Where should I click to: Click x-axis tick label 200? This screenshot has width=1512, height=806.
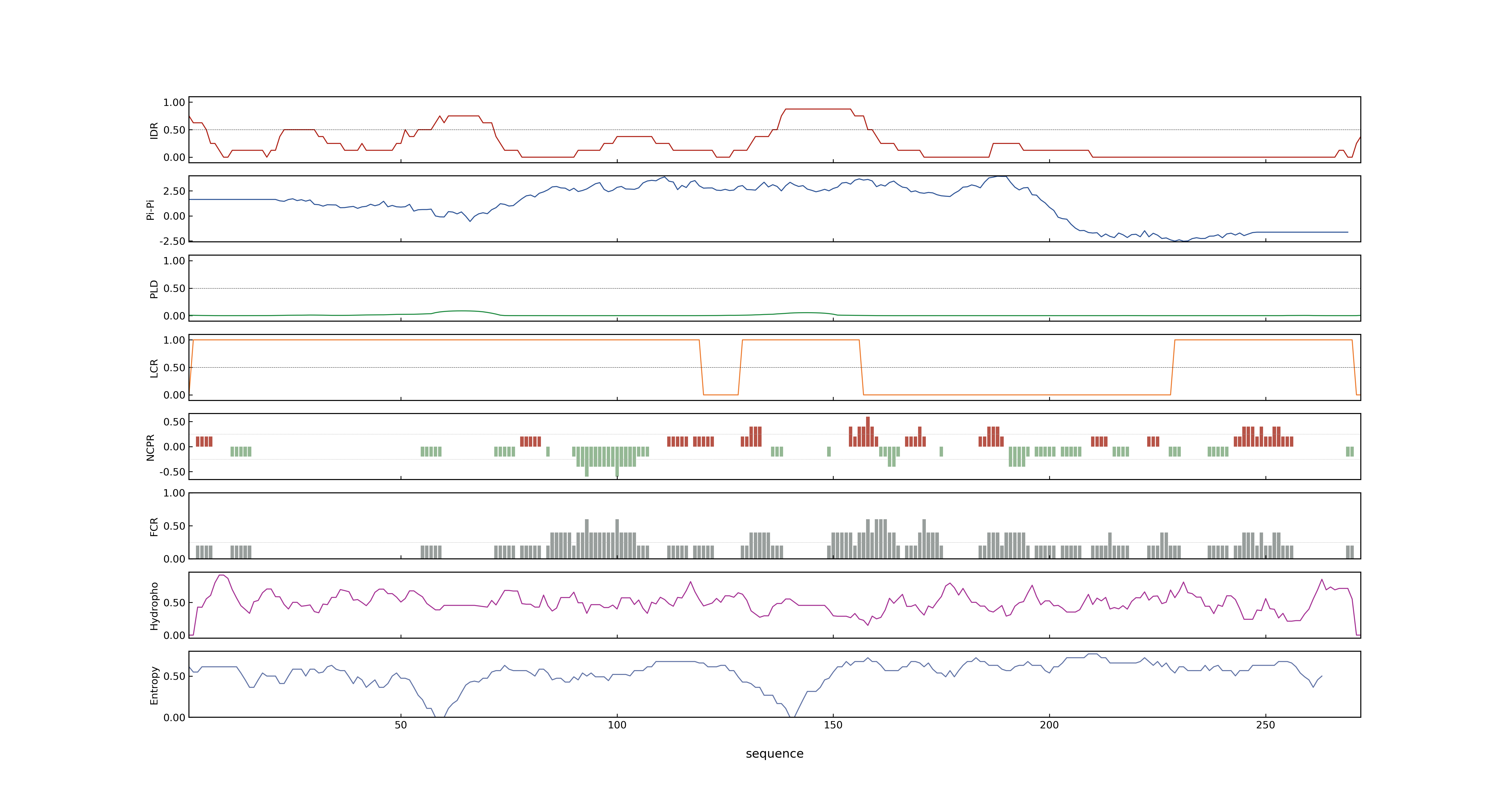(x=1049, y=725)
